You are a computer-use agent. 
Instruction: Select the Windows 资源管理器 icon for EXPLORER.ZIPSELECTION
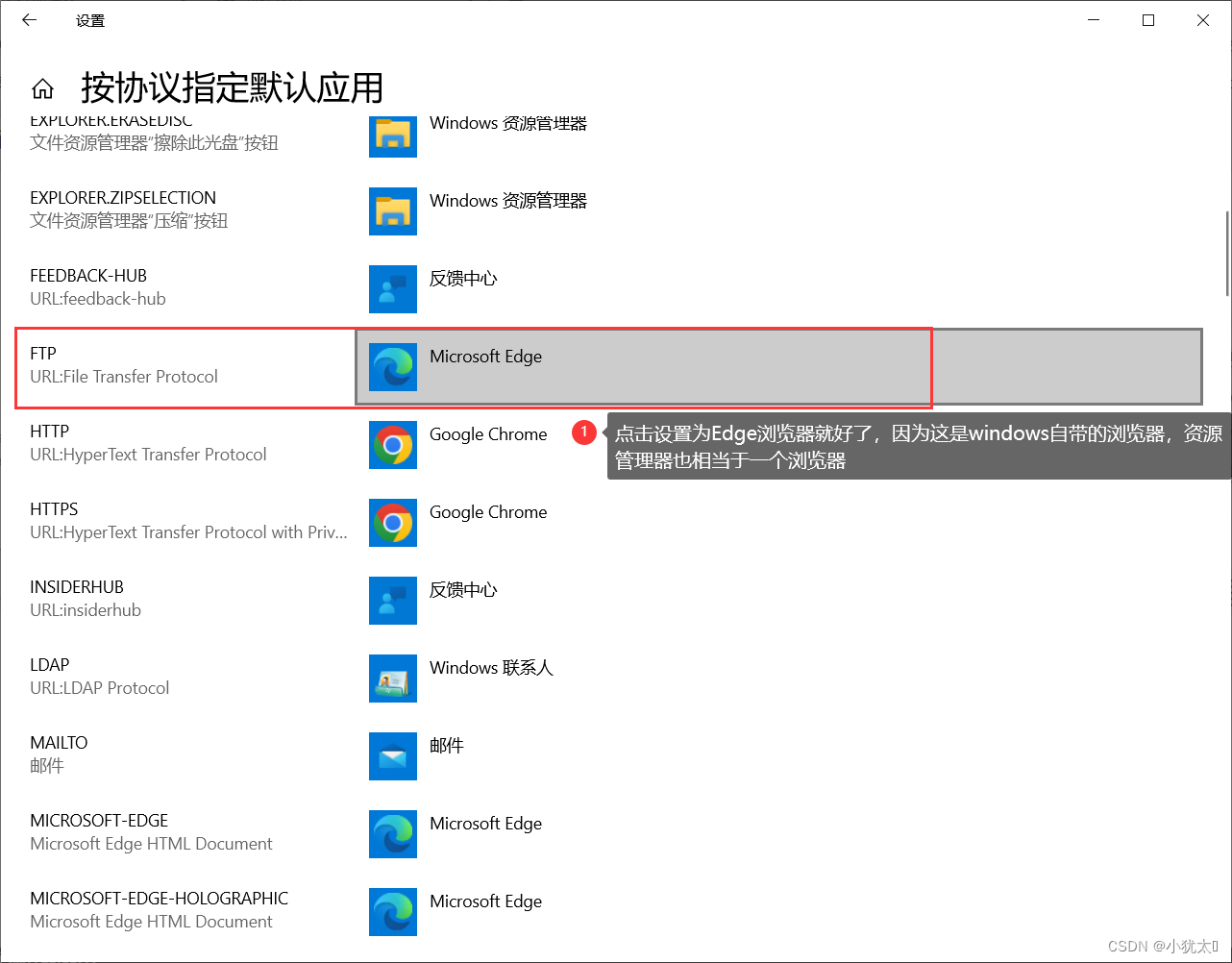tap(393, 211)
